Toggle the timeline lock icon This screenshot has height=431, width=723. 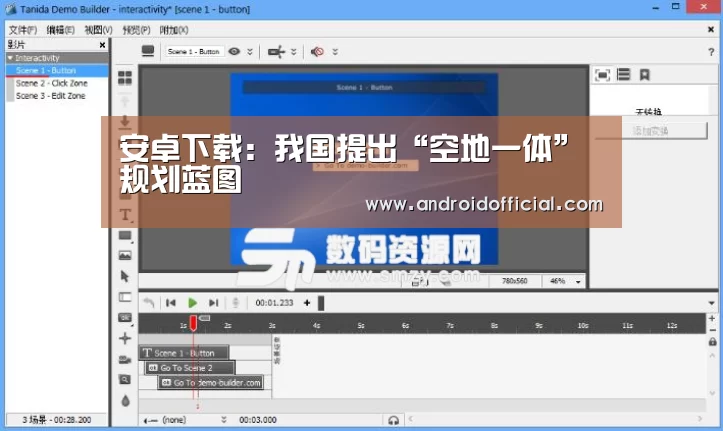pyautogui.click(x=712, y=342)
